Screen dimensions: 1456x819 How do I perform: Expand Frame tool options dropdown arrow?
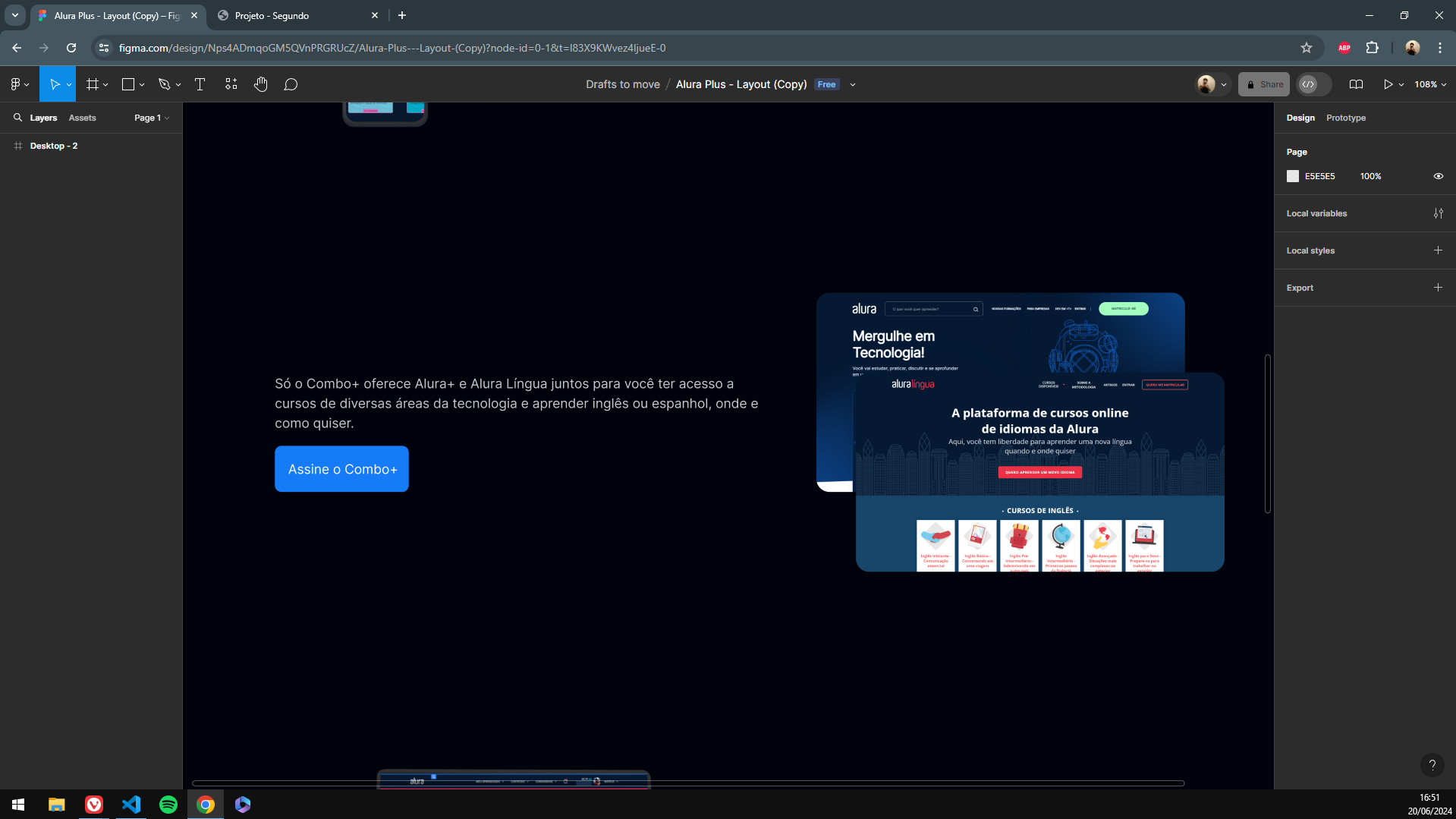[x=105, y=85]
